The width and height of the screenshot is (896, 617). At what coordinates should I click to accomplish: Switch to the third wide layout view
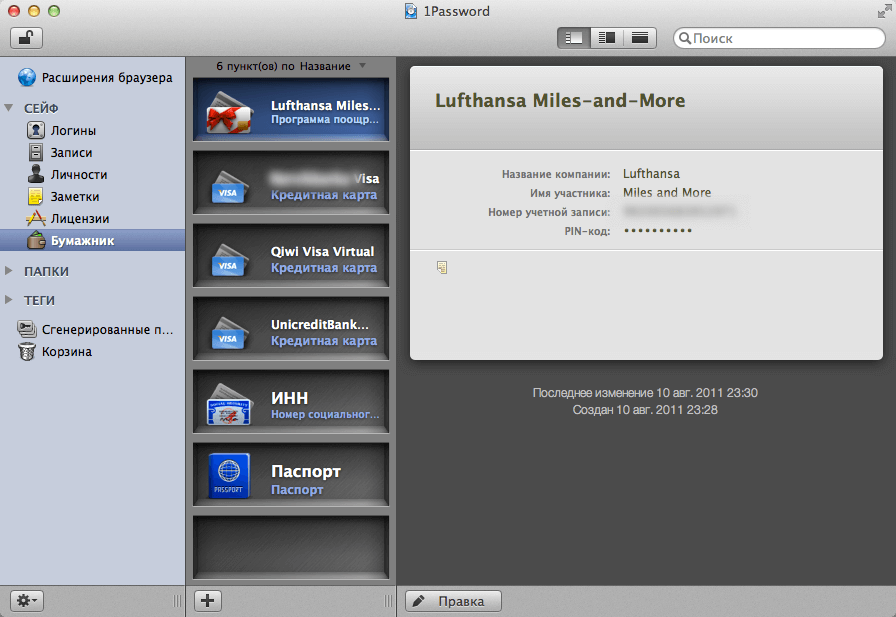point(640,38)
